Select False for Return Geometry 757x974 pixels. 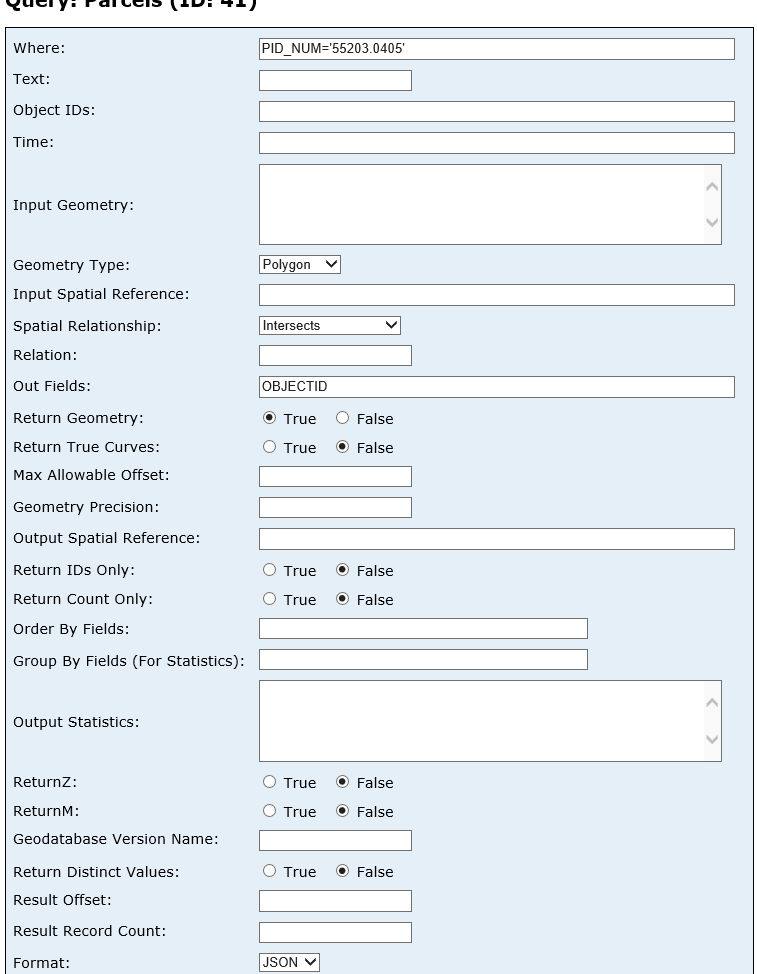point(343,418)
